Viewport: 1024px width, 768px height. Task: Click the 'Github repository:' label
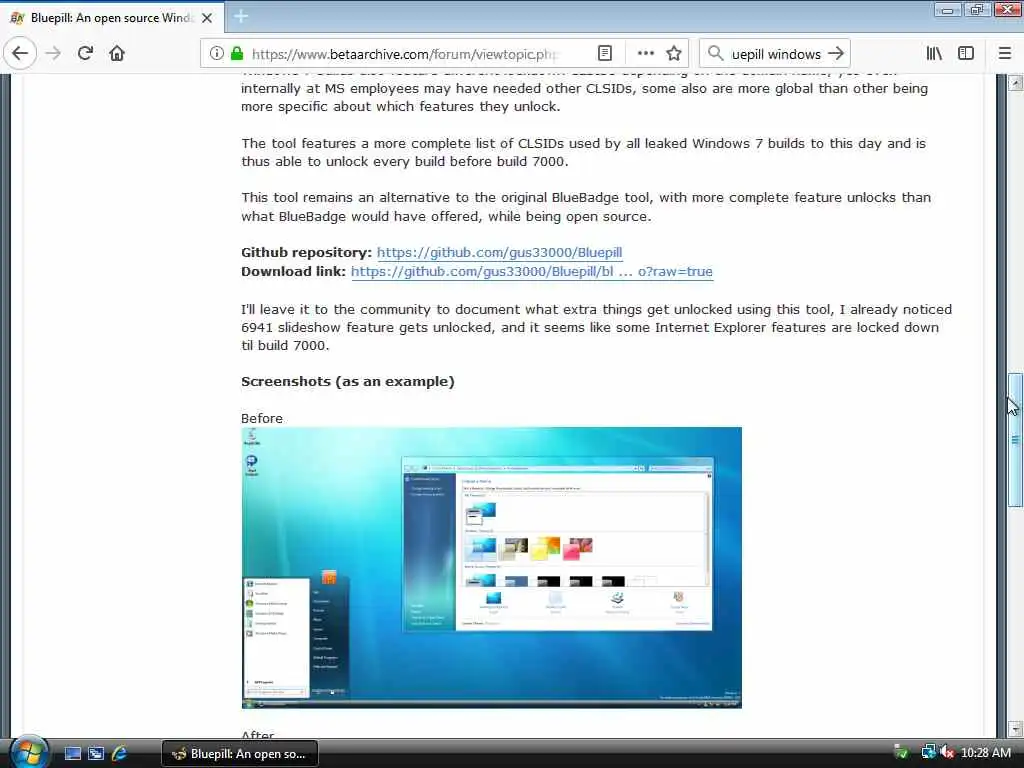click(306, 253)
